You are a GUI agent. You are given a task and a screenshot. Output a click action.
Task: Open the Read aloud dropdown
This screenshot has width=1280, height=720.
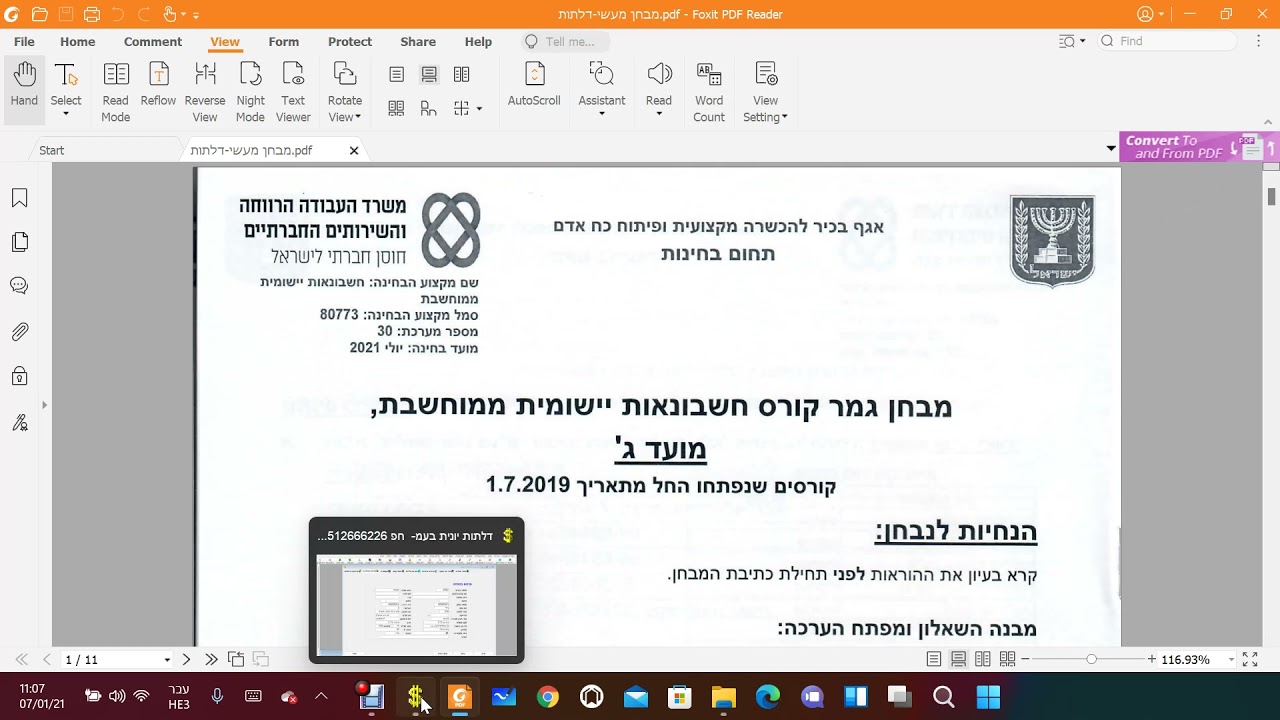coord(659,90)
